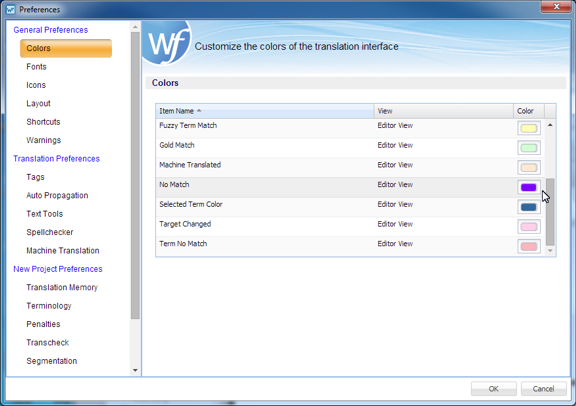Open the Selected Term Color blue swatch
Viewport: 576px width, 406px height.
(529, 207)
